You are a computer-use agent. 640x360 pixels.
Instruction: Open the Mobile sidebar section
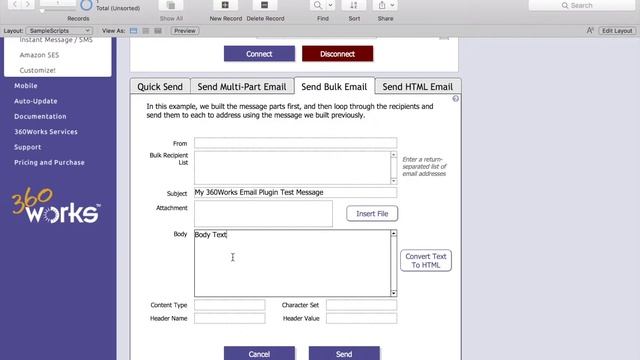[26, 86]
